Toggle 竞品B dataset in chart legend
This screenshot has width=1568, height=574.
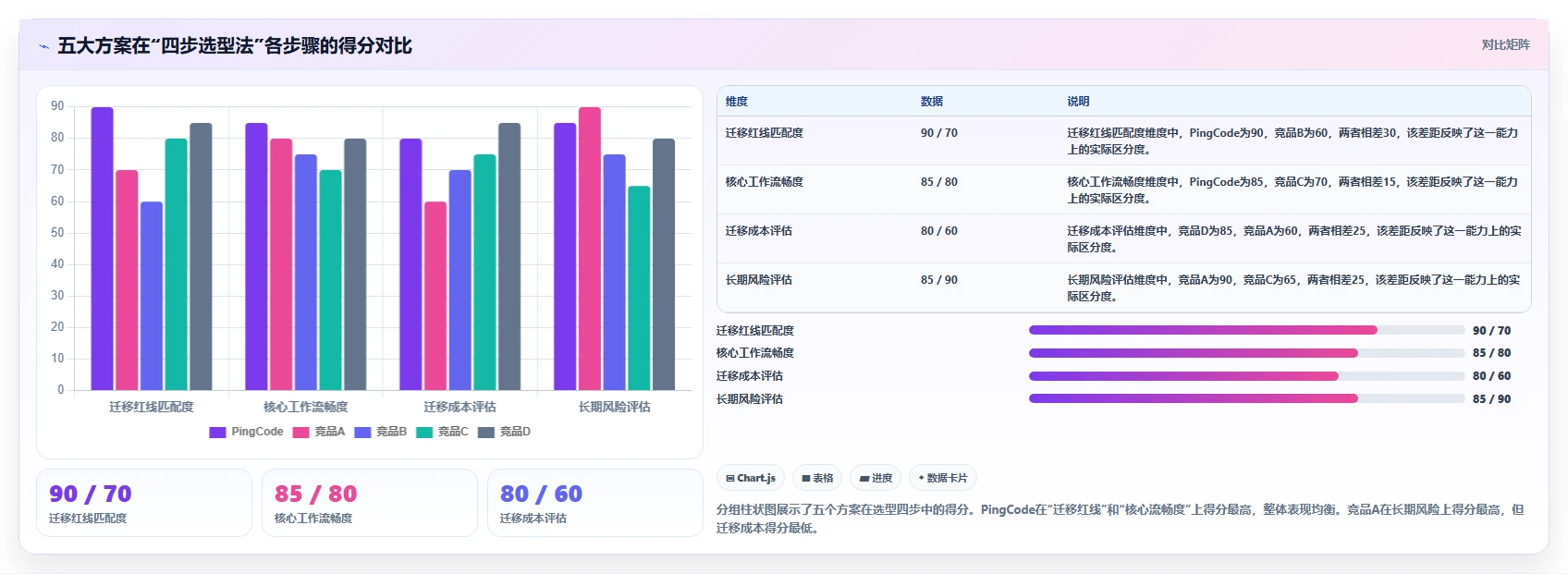pos(381,432)
